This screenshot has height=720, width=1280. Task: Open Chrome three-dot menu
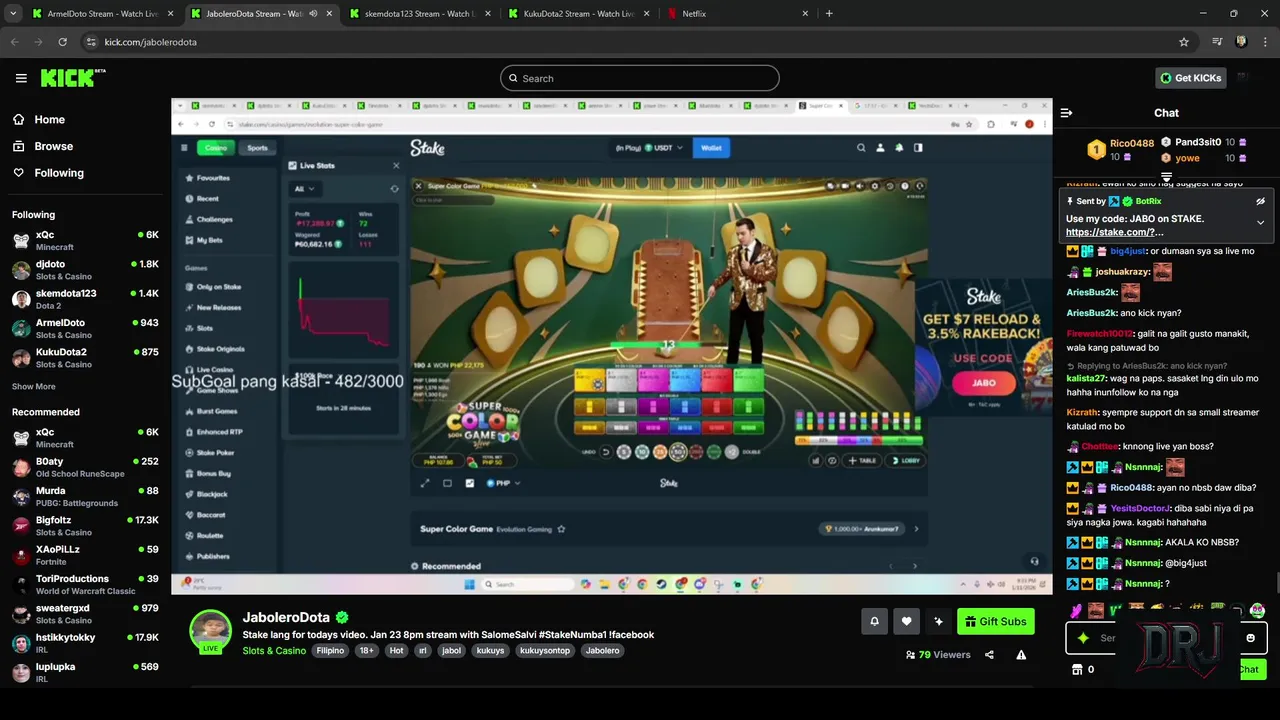click(1265, 42)
